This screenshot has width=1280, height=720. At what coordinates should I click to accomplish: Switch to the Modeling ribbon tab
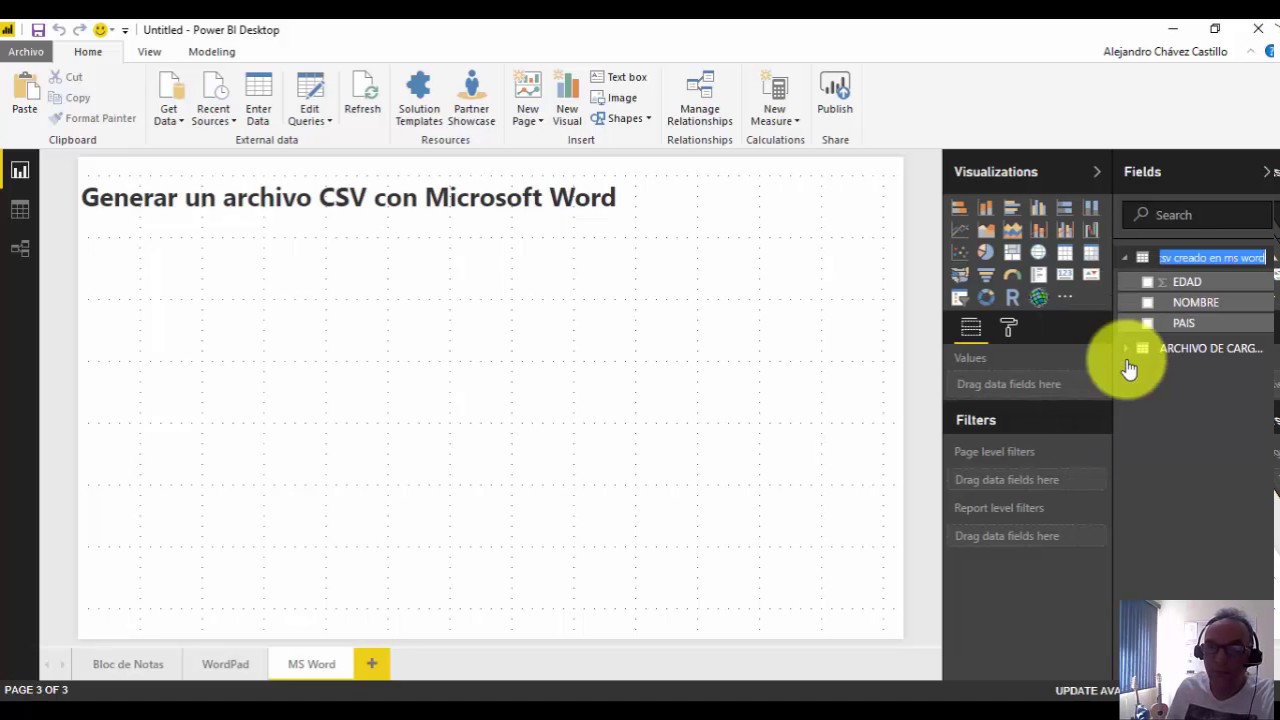click(212, 52)
